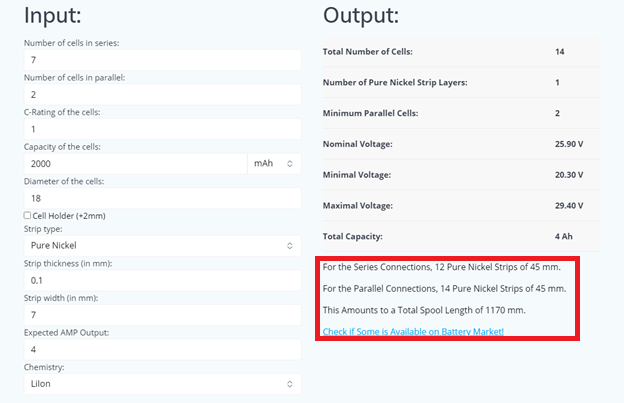Enable the Cell Holder (+2mm) checkbox
Screen dimensions: 624x403
pos(27,215)
